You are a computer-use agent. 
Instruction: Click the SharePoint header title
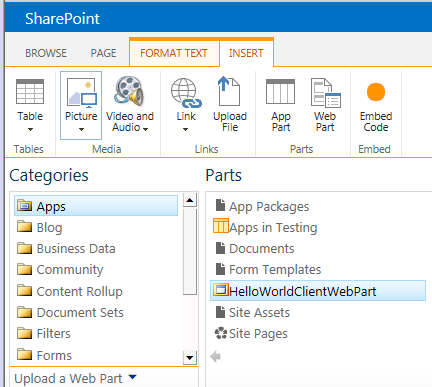[x=62, y=18]
